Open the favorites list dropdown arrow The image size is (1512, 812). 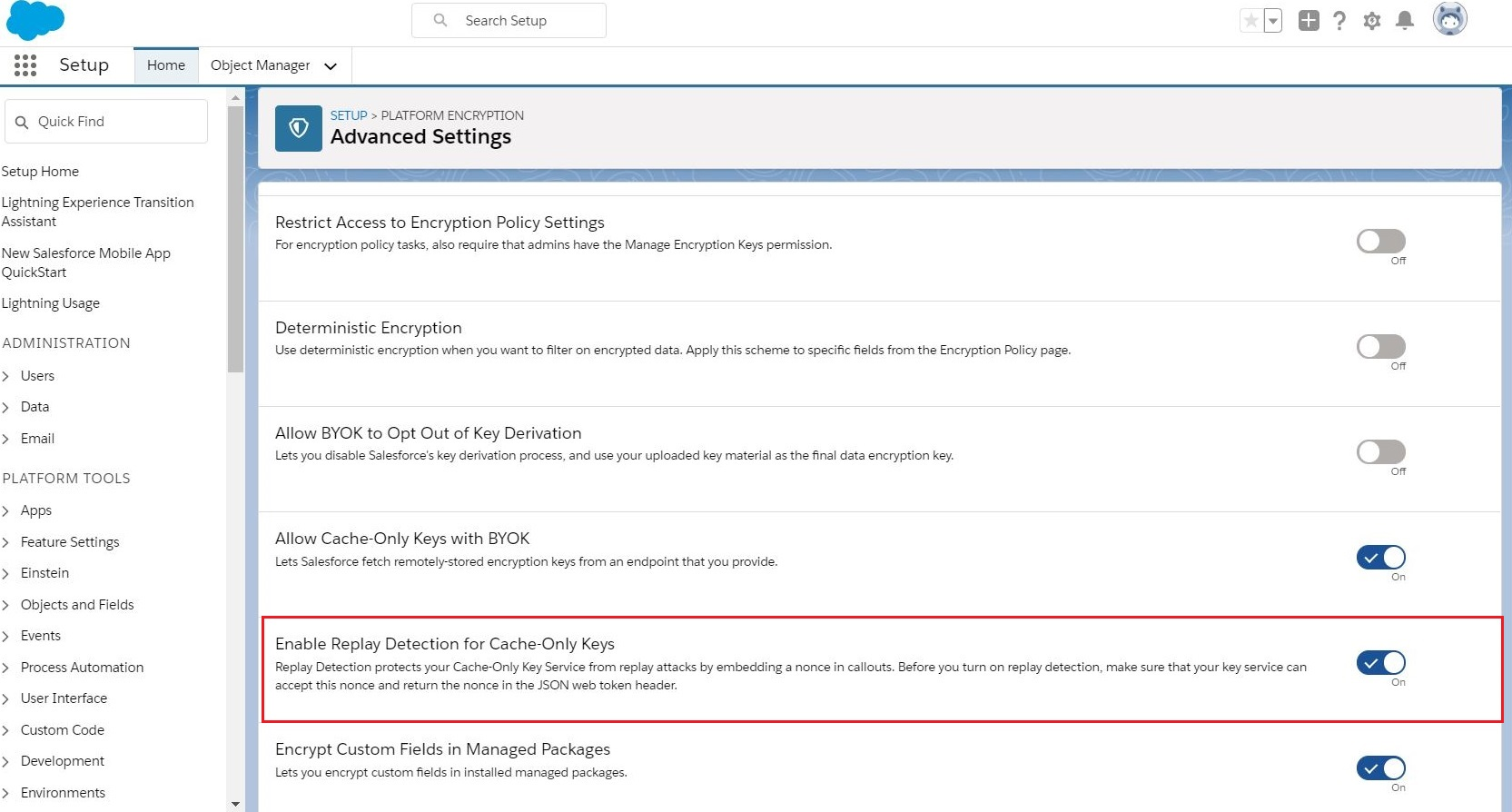click(1273, 21)
